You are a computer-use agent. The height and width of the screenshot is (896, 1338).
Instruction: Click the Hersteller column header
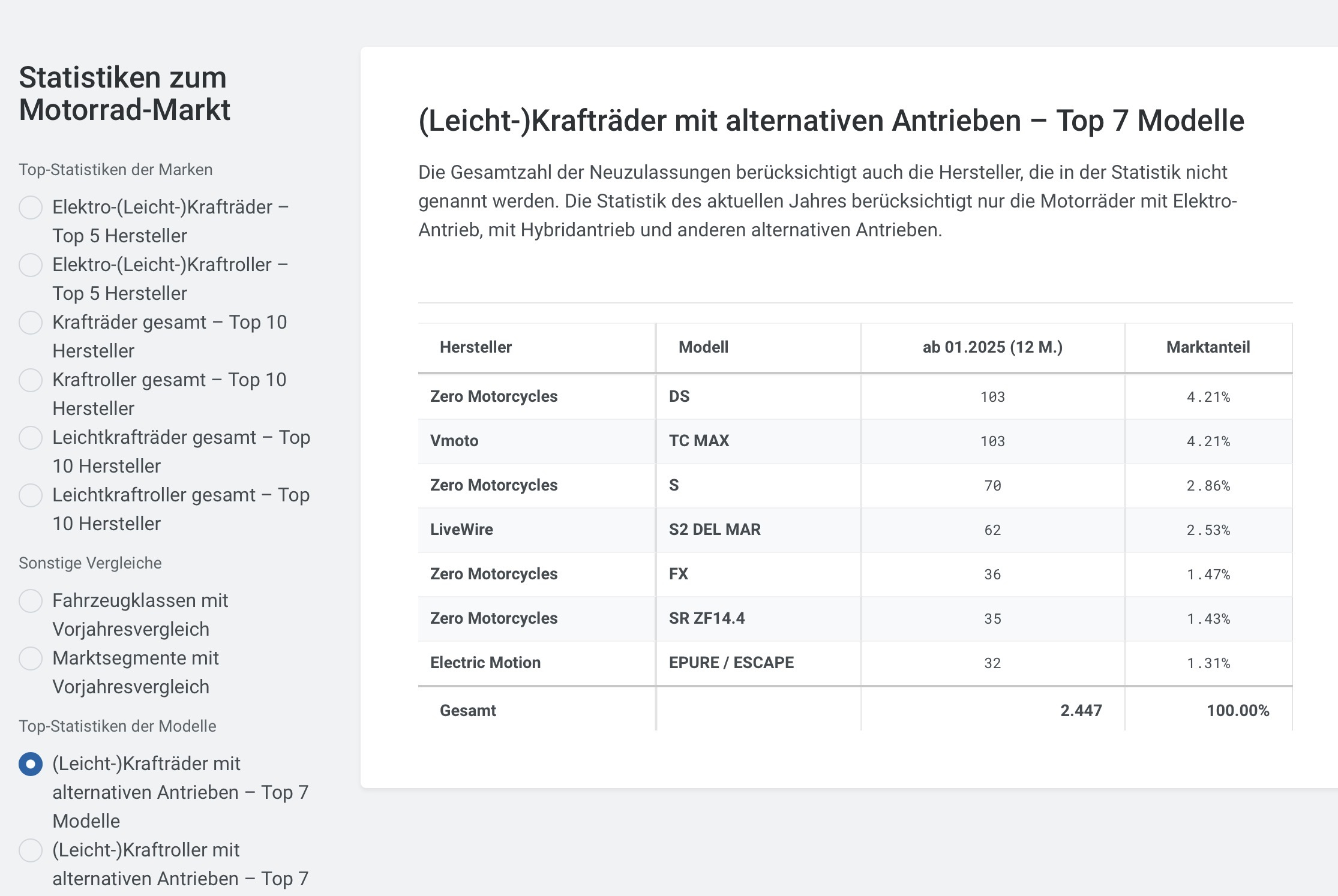tap(475, 347)
